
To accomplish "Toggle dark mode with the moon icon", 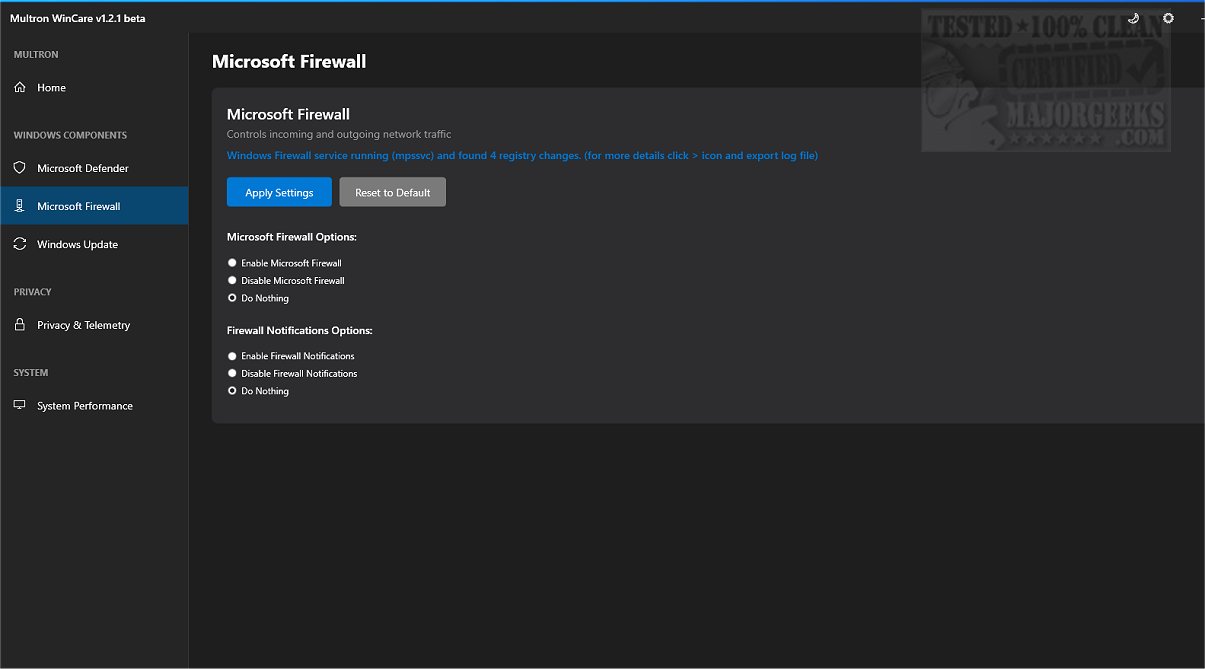I will point(1133,18).
